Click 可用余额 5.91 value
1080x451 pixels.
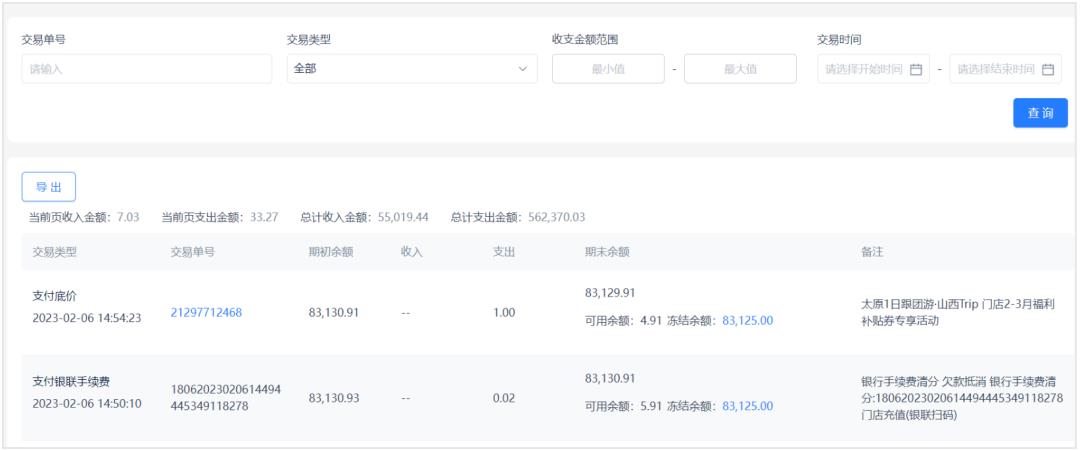click(651, 406)
